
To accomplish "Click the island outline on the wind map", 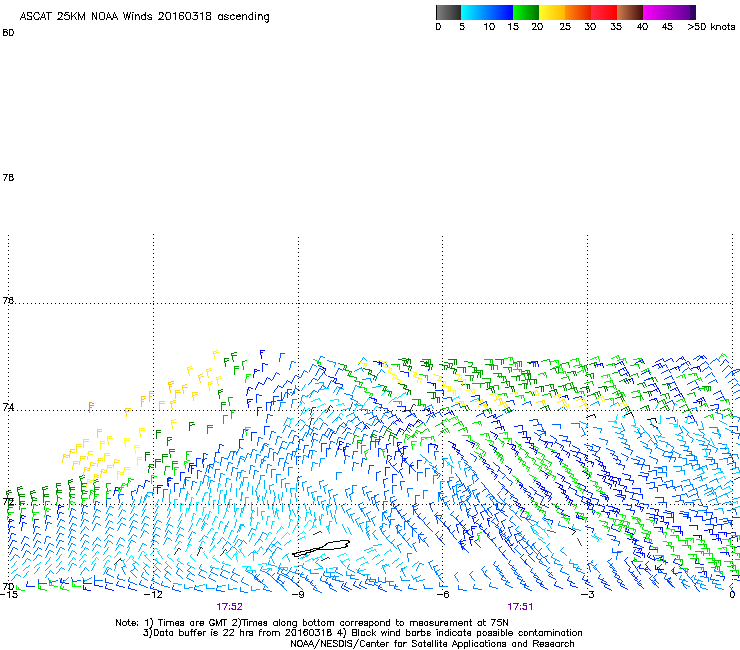I will click(321, 548).
